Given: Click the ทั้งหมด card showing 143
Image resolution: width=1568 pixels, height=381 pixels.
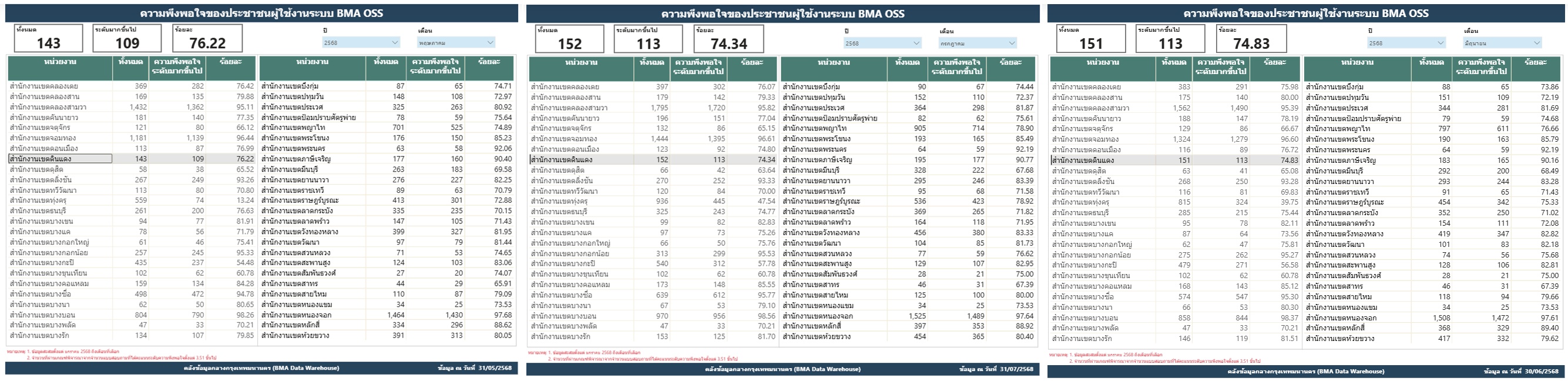Looking at the screenshot, I should click(49, 38).
